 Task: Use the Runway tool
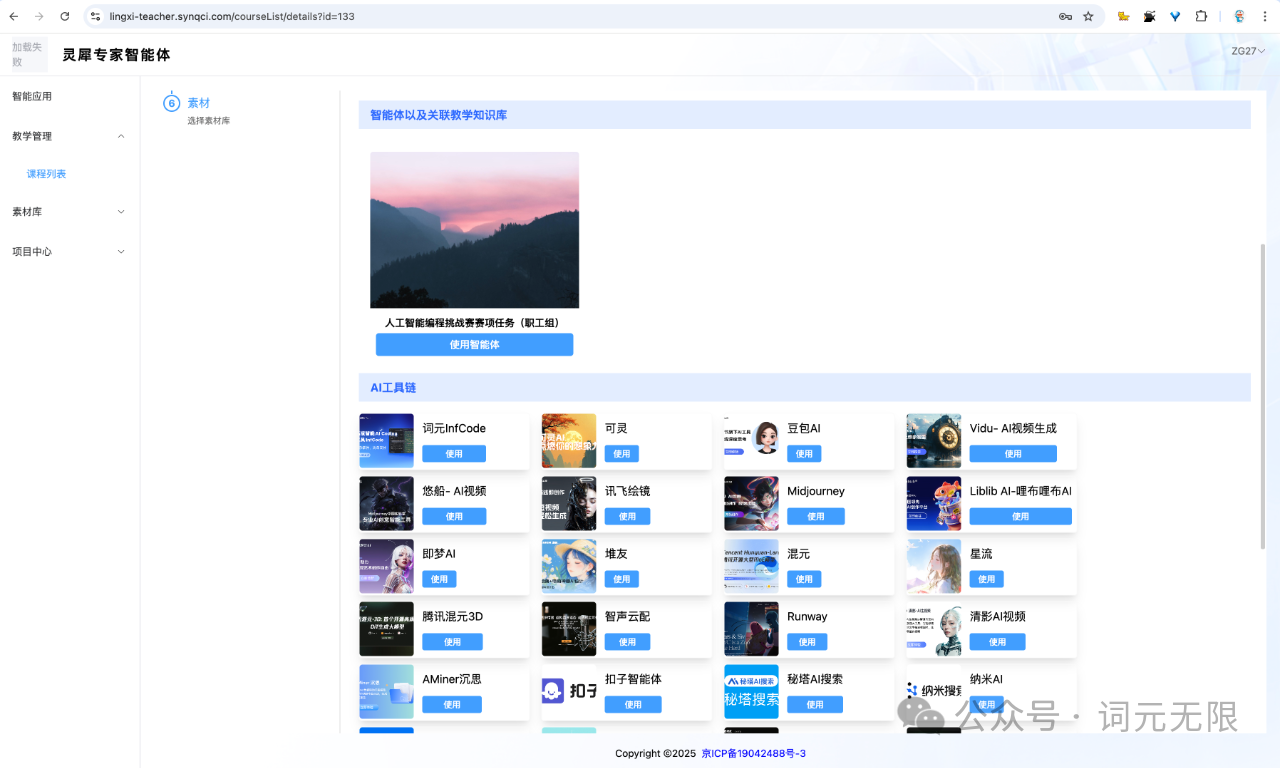coord(807,642)
